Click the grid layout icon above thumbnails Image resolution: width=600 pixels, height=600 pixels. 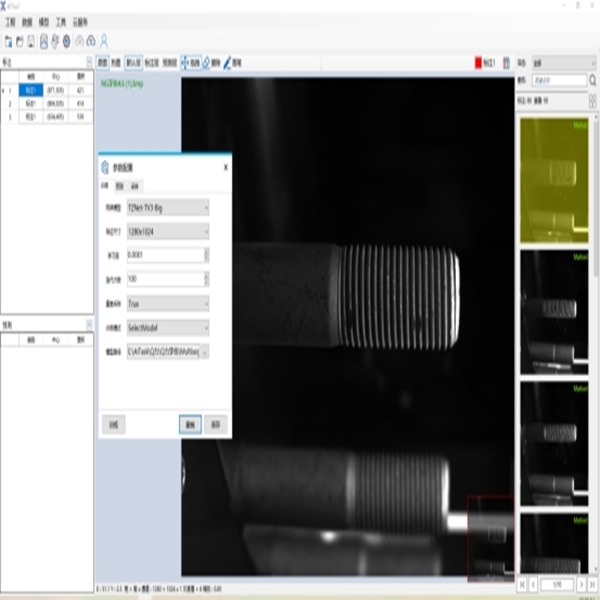507,62
